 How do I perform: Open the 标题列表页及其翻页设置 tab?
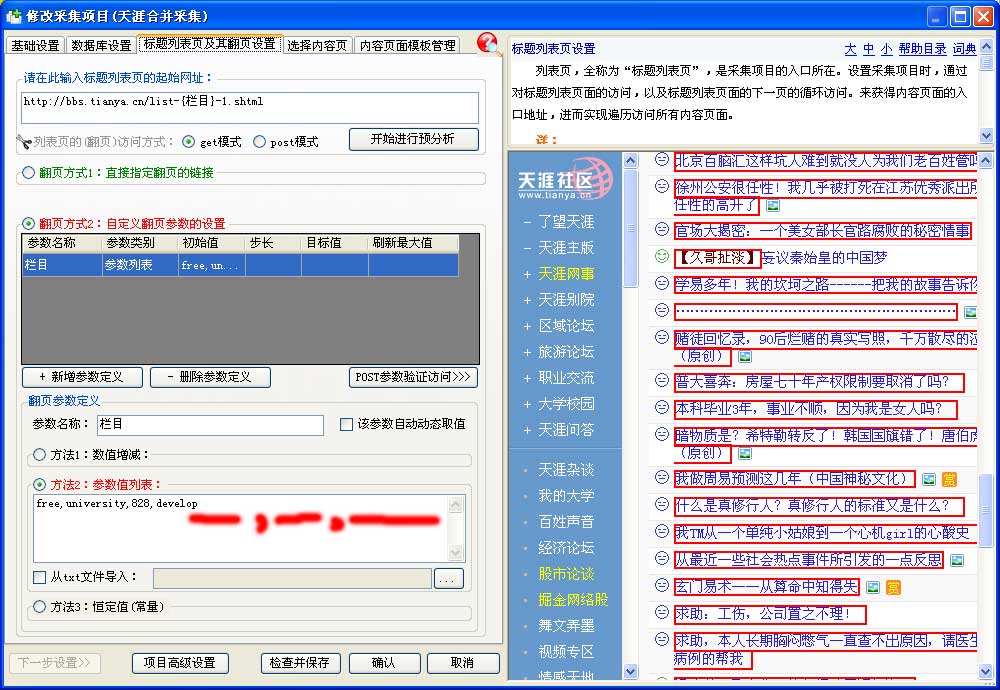coord(210,44)
